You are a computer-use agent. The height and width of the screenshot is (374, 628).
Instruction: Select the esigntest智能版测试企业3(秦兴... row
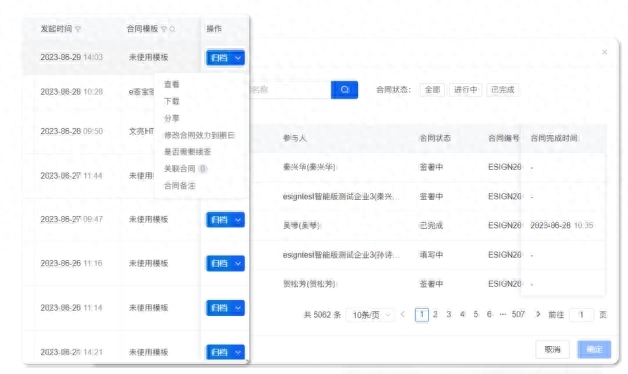[x=341, y=196]
